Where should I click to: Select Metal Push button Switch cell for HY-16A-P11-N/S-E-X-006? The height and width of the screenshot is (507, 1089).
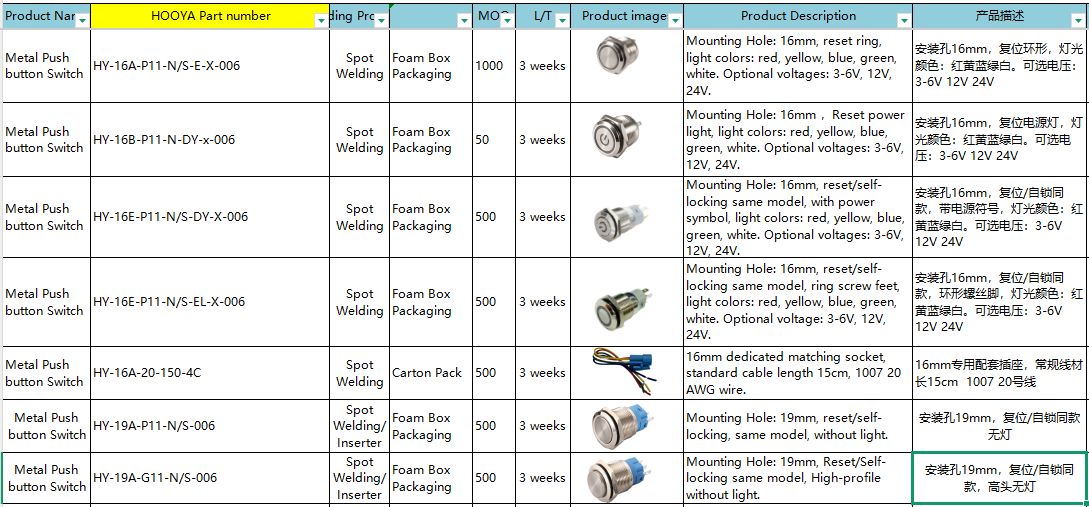[46, 66]
